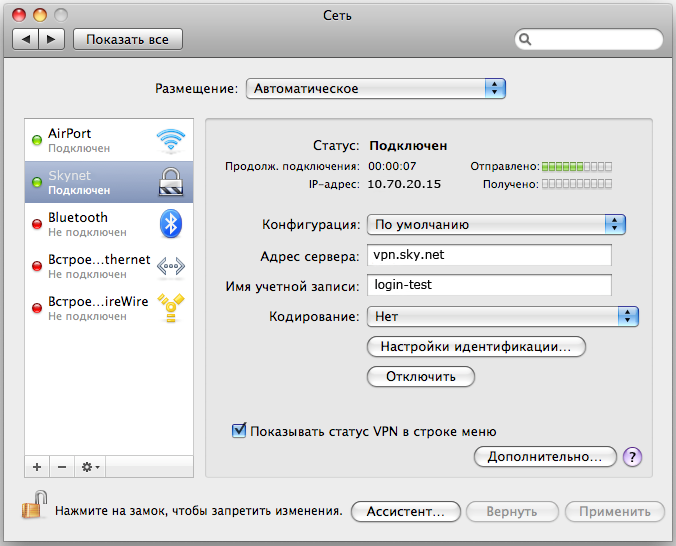Open the Кодирование encryption dropdown
The width and height of the screenshot is (676, 546).
point(503,317)
